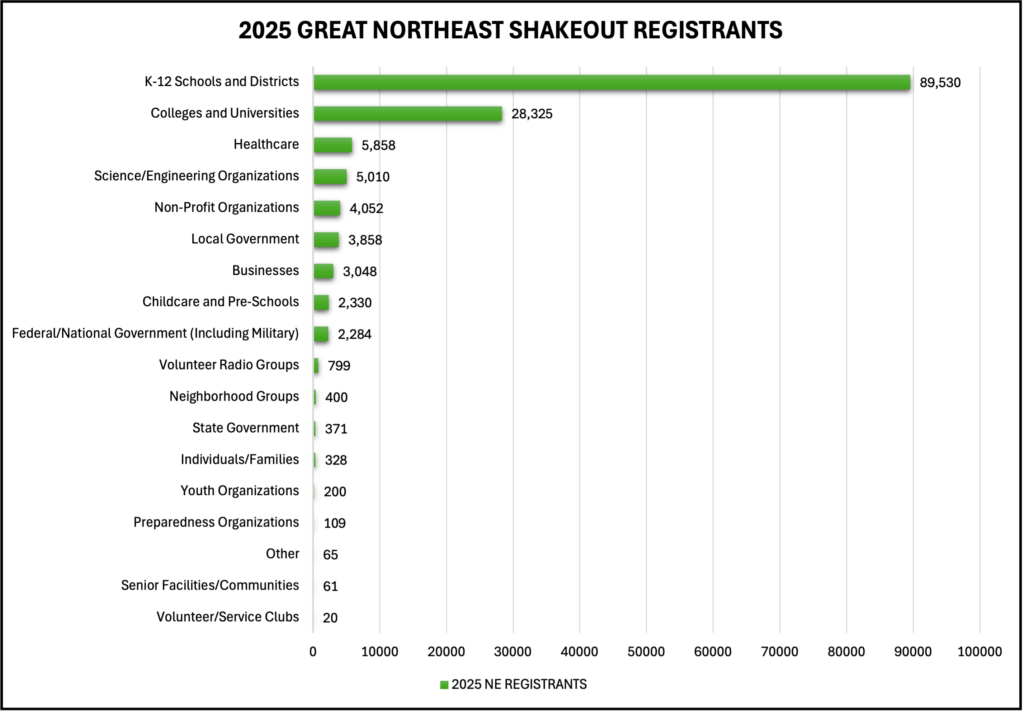
Task: Click the Non-Profit Organizations bar
Action: click(x=326, y=208)
